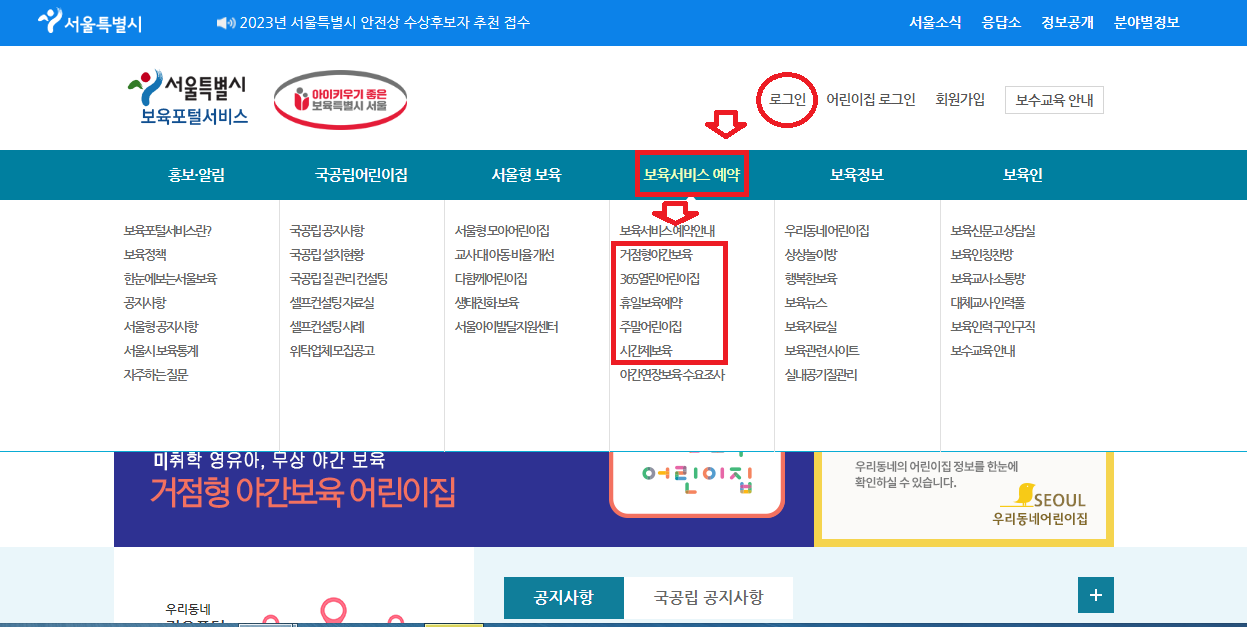Viewport: 1247px width, 627px height.
Task: Click the 회원가입 link
Action: point(960,99)
